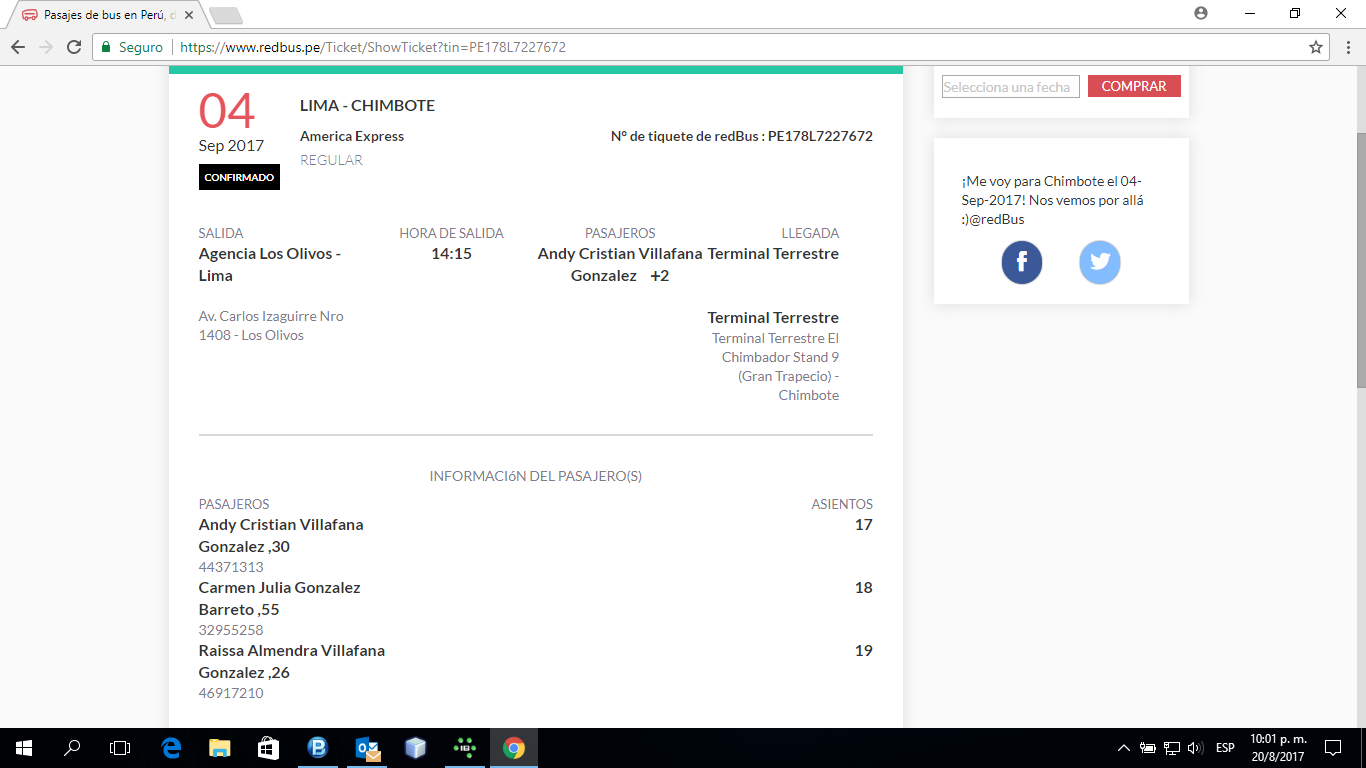Click the 'Selecciona una fecha' date field

tap(1010, 87)
